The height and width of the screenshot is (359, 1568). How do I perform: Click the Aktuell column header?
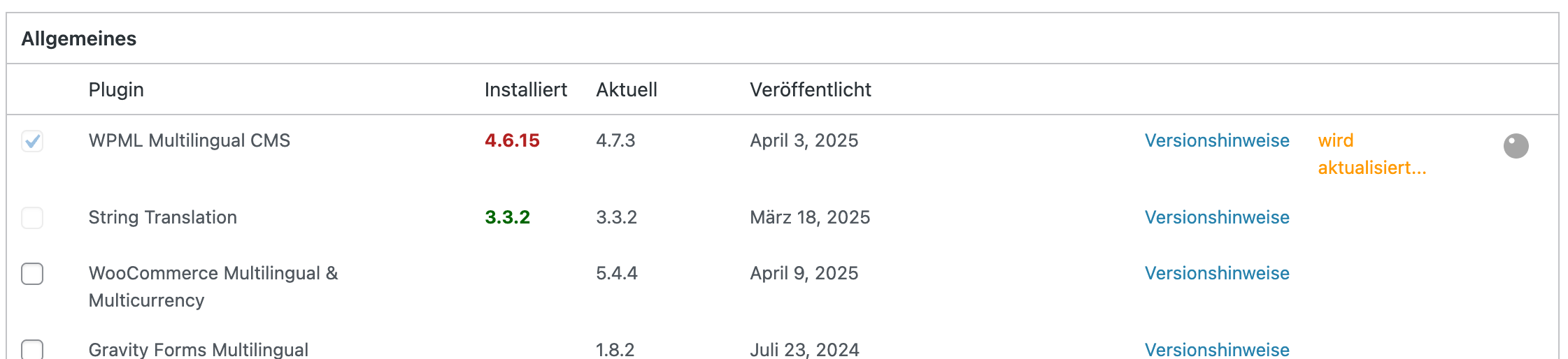pyautogui.click(x=626, y=89)
